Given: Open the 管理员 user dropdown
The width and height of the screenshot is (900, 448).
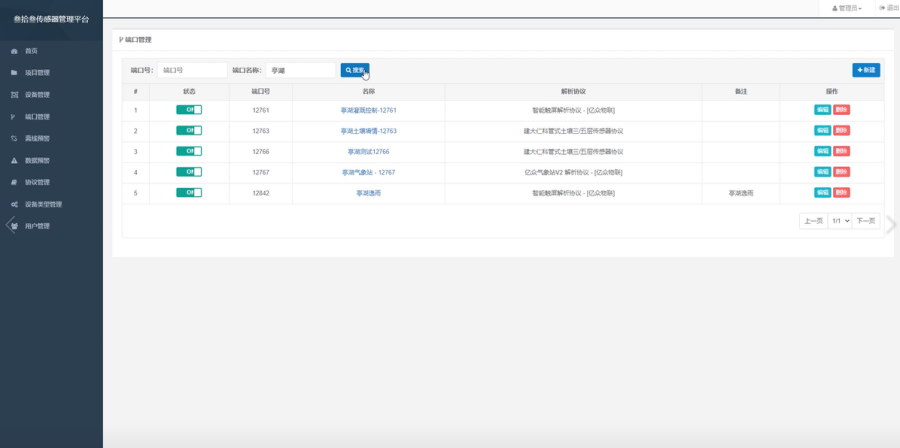Looking at the screenshot, I should tap(846, 8).
